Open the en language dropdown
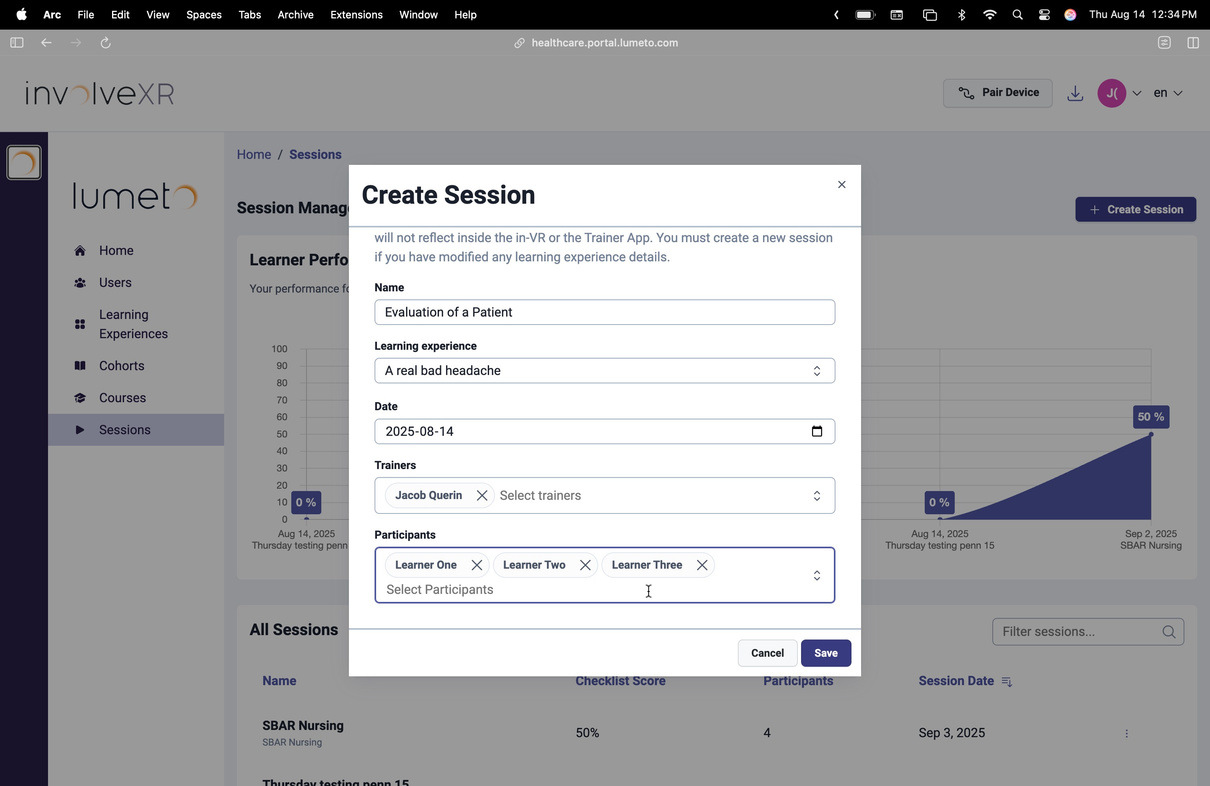This screenshot has width=1210, height=786. click(x=1168, y=93)
